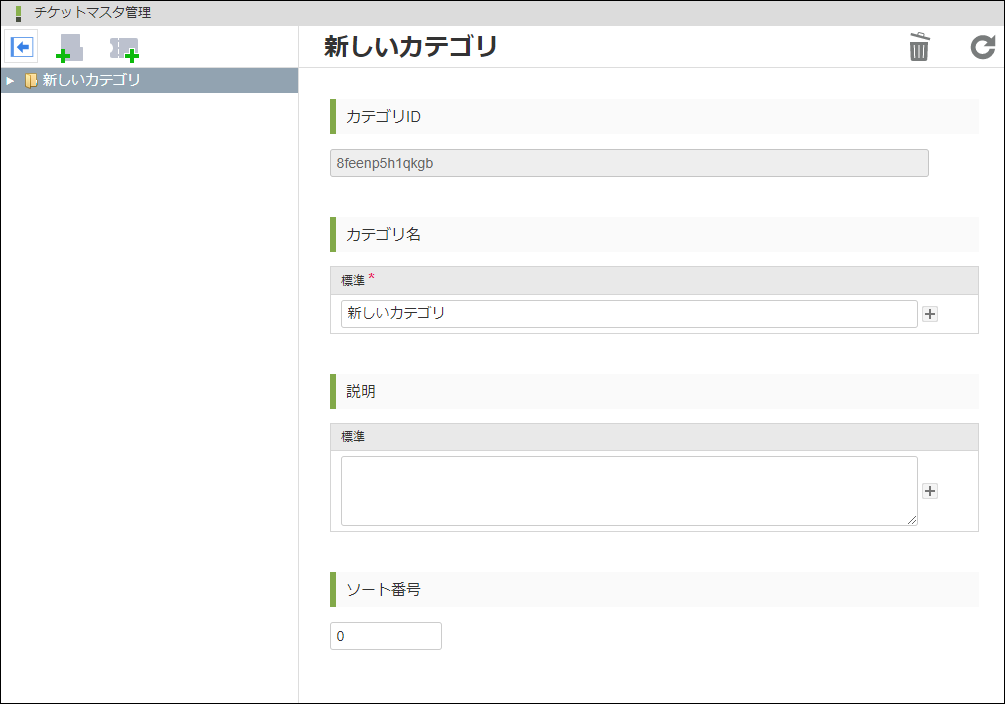Expand the 新しいカテゴリ tree node arrow
The width and height of the screenshot is (1005, 704).
pyautogui.click(x=10, y=81)
